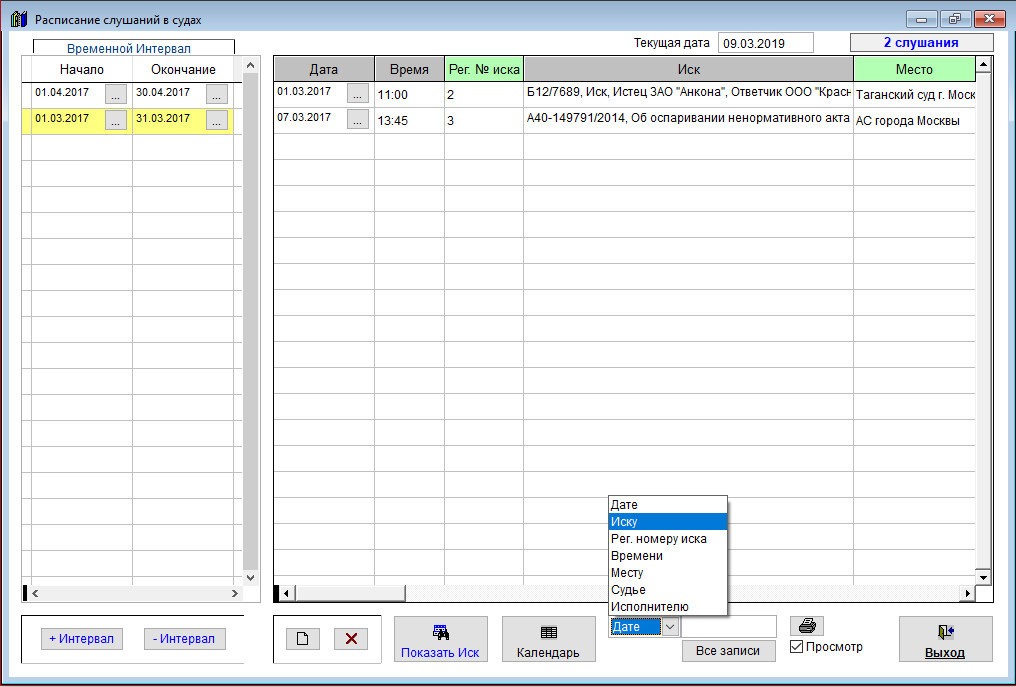Screen dimensions: 1016x687
Task: Click the Окончание column header
Action: (x=183, y=69)
